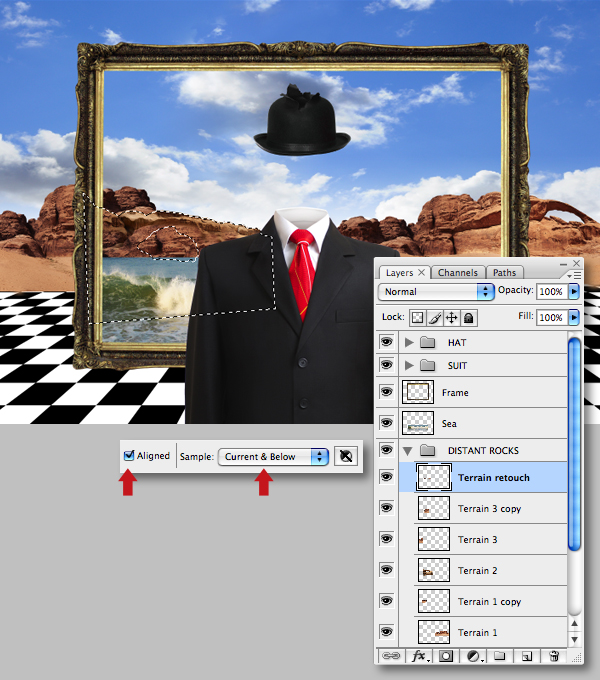
Task: Toggle Sea layer visibility eye
Action: (x=386, y=422)
